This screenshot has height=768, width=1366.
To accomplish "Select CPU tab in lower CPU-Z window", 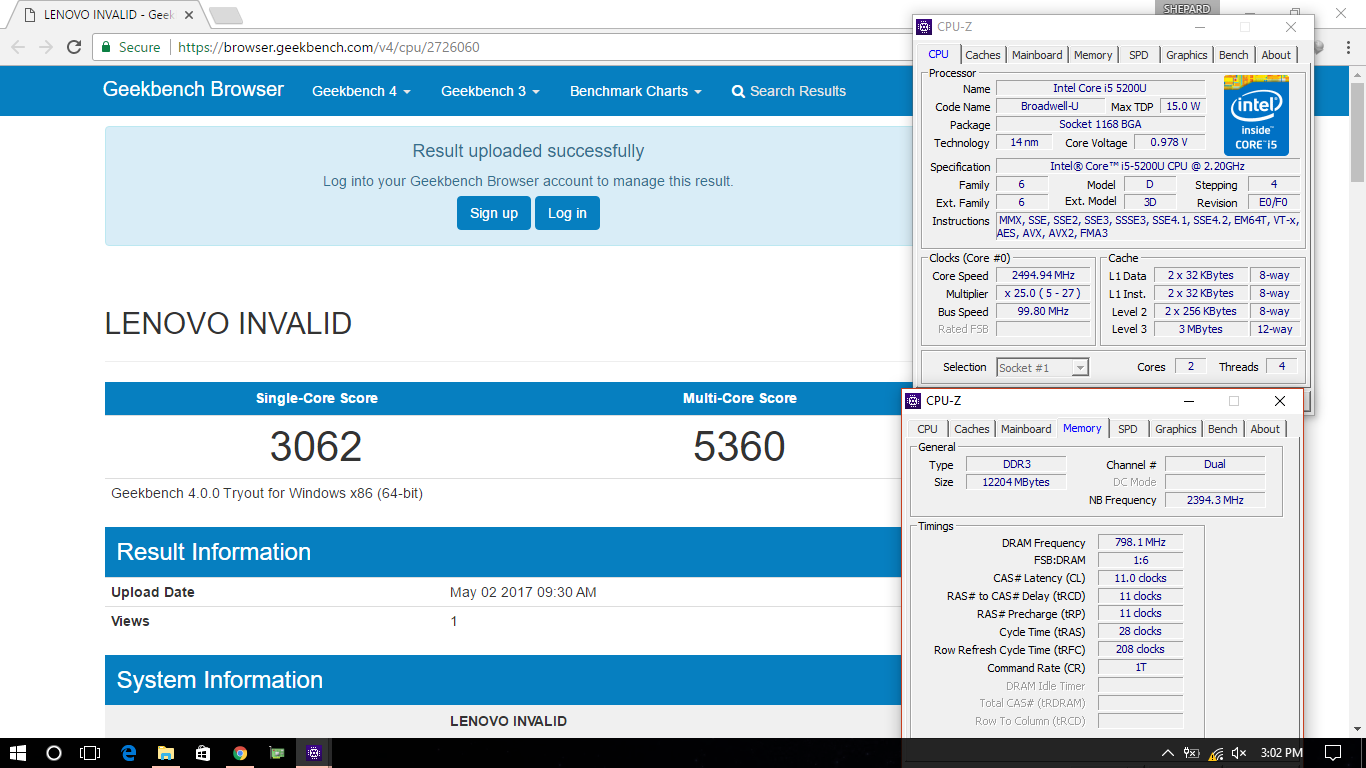I will [928, 429].
